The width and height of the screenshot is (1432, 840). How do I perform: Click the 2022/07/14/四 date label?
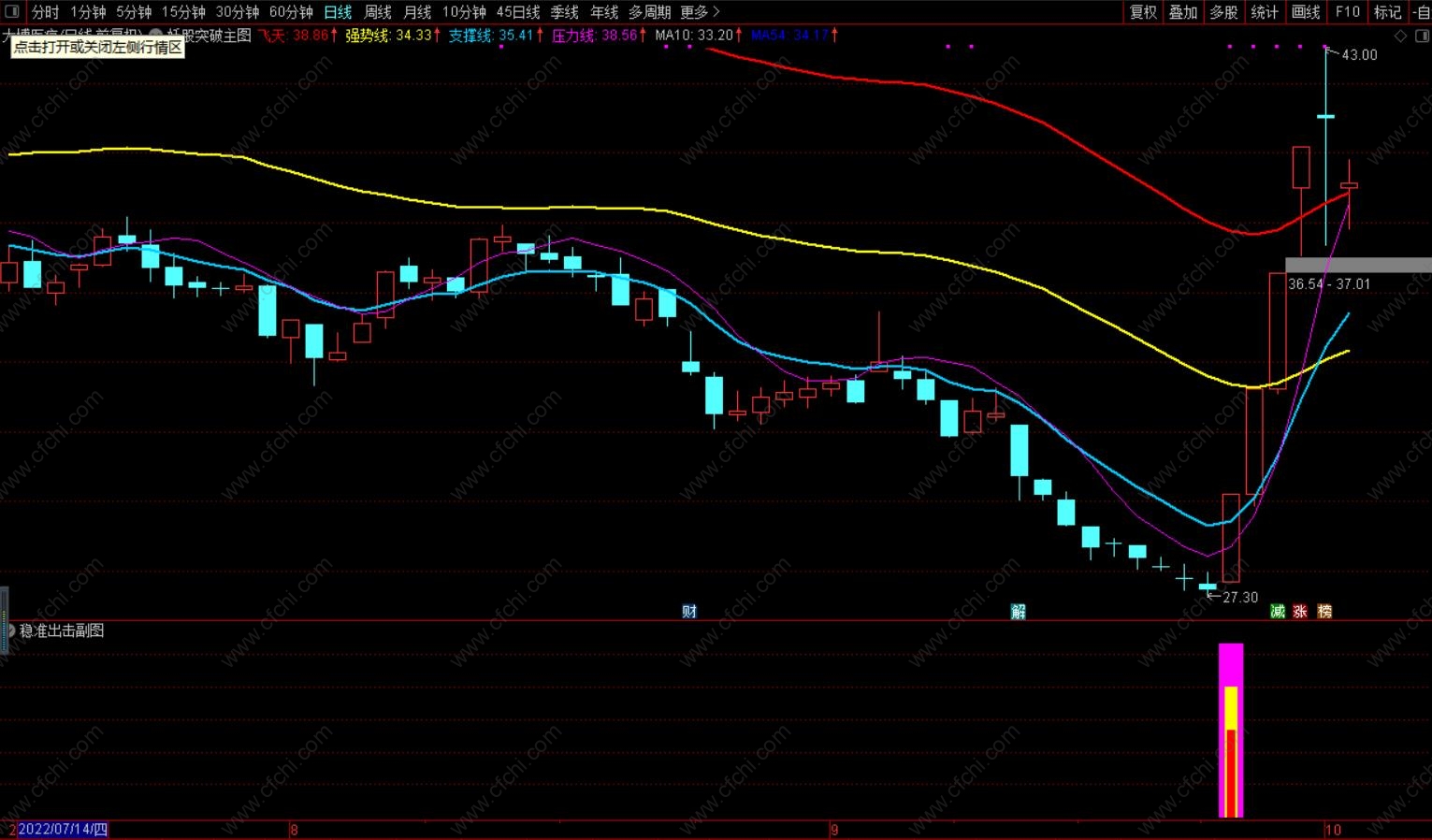coord(63,829)
